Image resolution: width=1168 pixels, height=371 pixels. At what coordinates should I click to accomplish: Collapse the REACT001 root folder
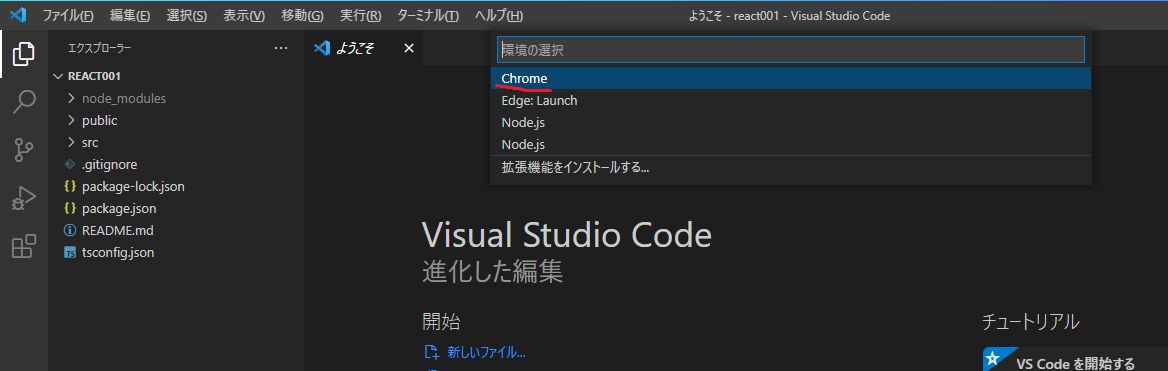pyautogui.click(x=59, y=76)
